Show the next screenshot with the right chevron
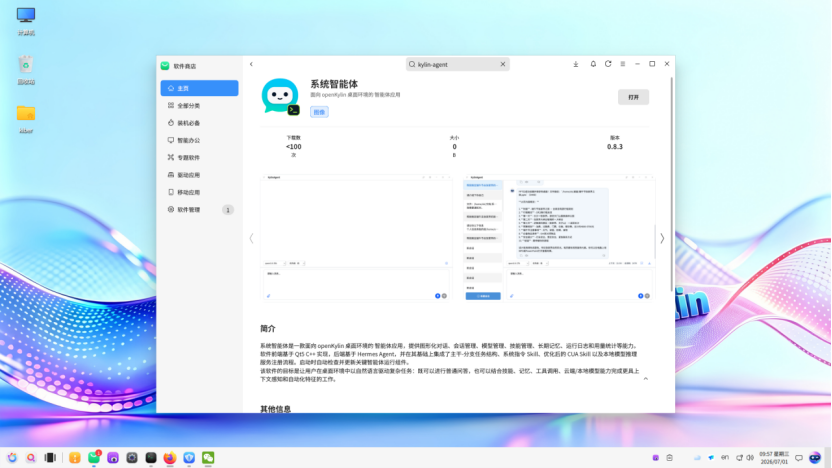This screenshot has width=832, height=468. (x=662, y=238)
